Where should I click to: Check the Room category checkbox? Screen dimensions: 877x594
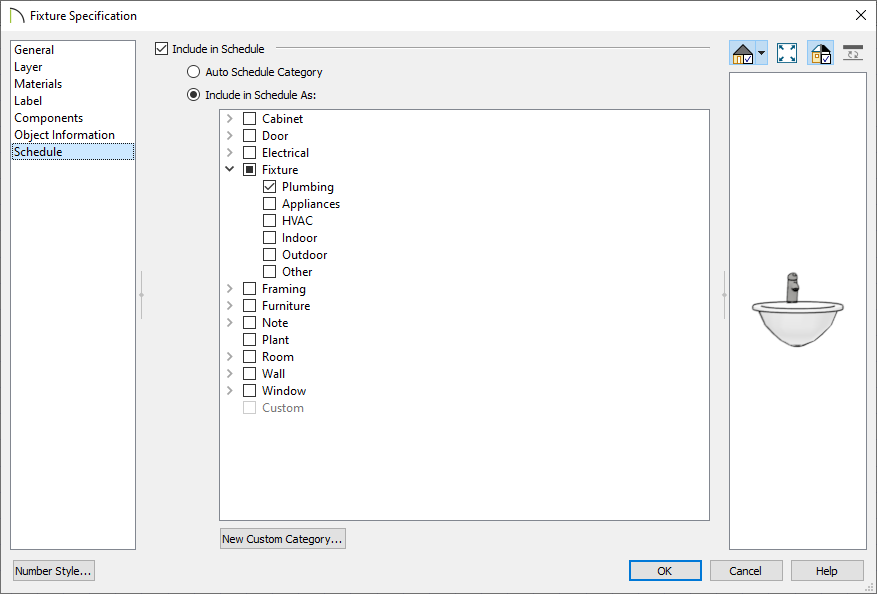click(x=249, y=356)
